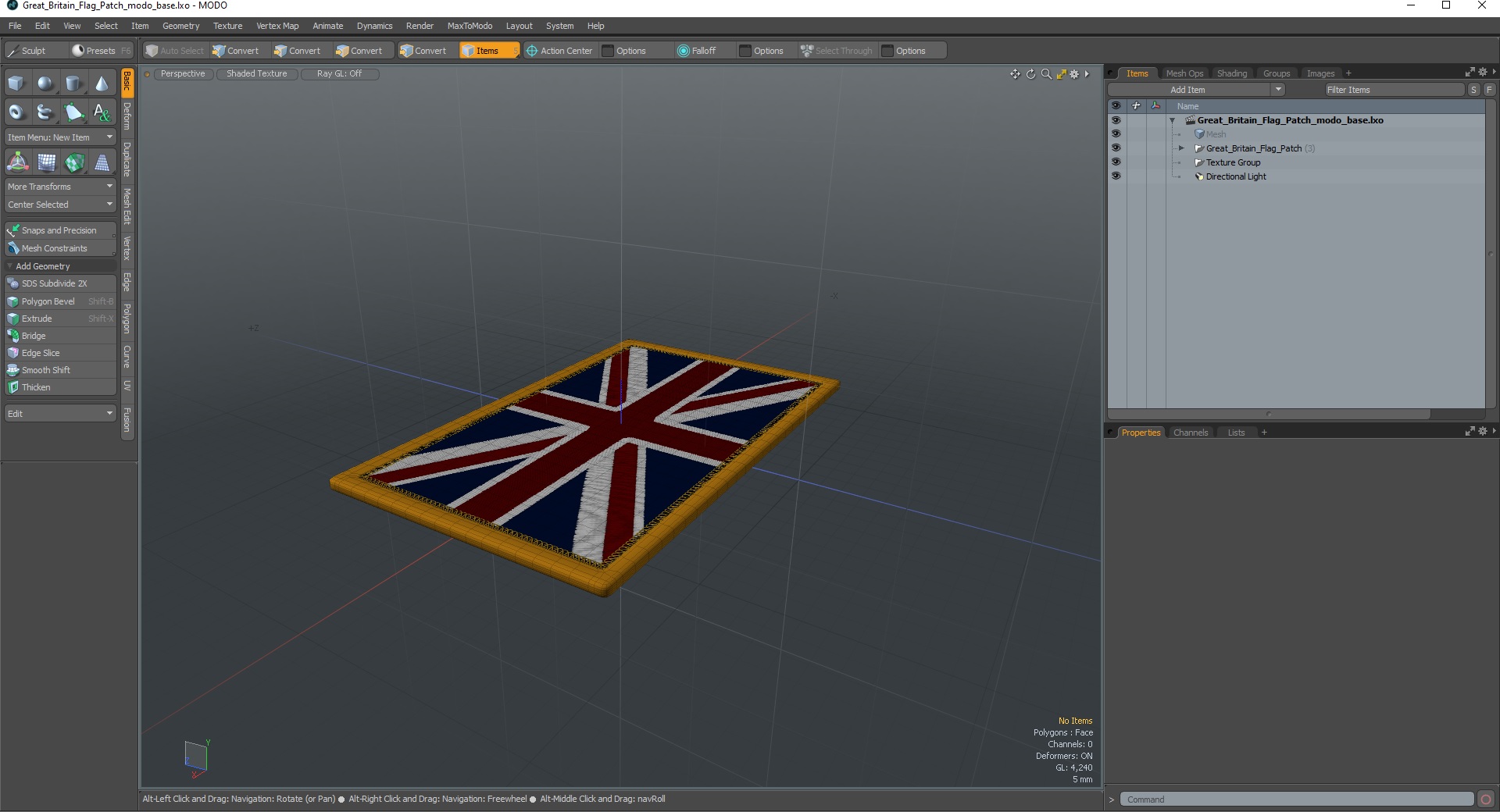This screenshot has height=812, width=1500.
Task: Click the F filter button
Action: 1489,90
